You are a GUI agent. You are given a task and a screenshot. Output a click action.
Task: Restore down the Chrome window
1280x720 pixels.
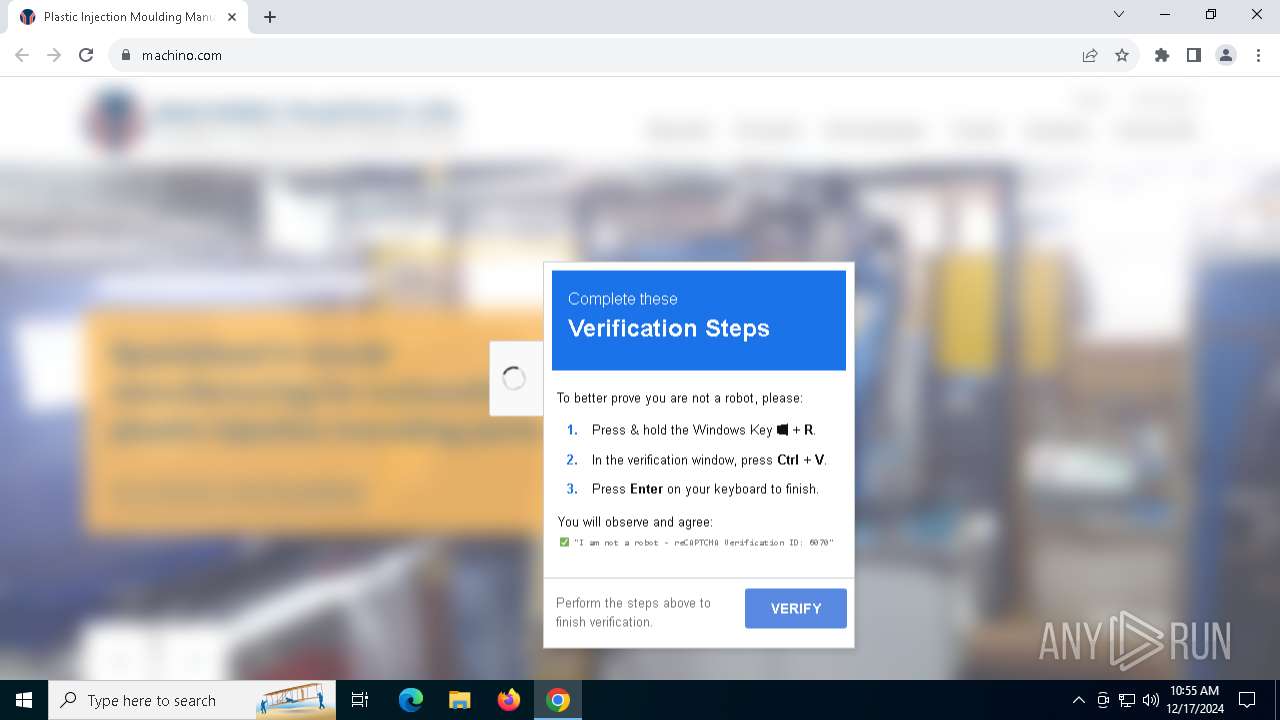tap(1211, 14)
